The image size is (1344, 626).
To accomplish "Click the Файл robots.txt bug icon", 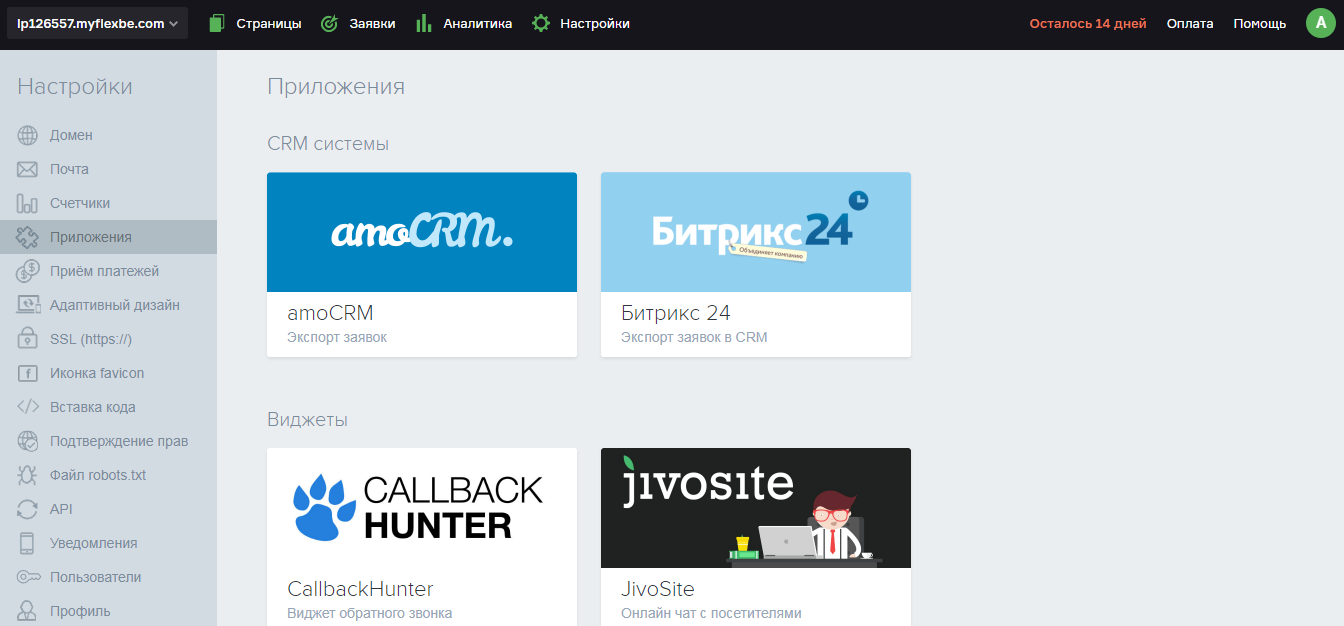I will pyautogui.click(x=27, y=475).
